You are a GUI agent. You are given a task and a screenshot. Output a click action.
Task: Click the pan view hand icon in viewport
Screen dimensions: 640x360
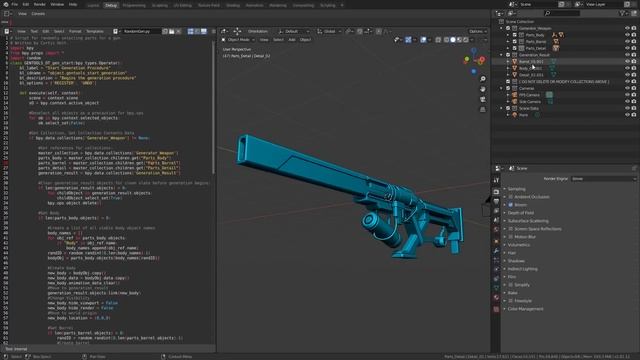(x=483, y=89)
